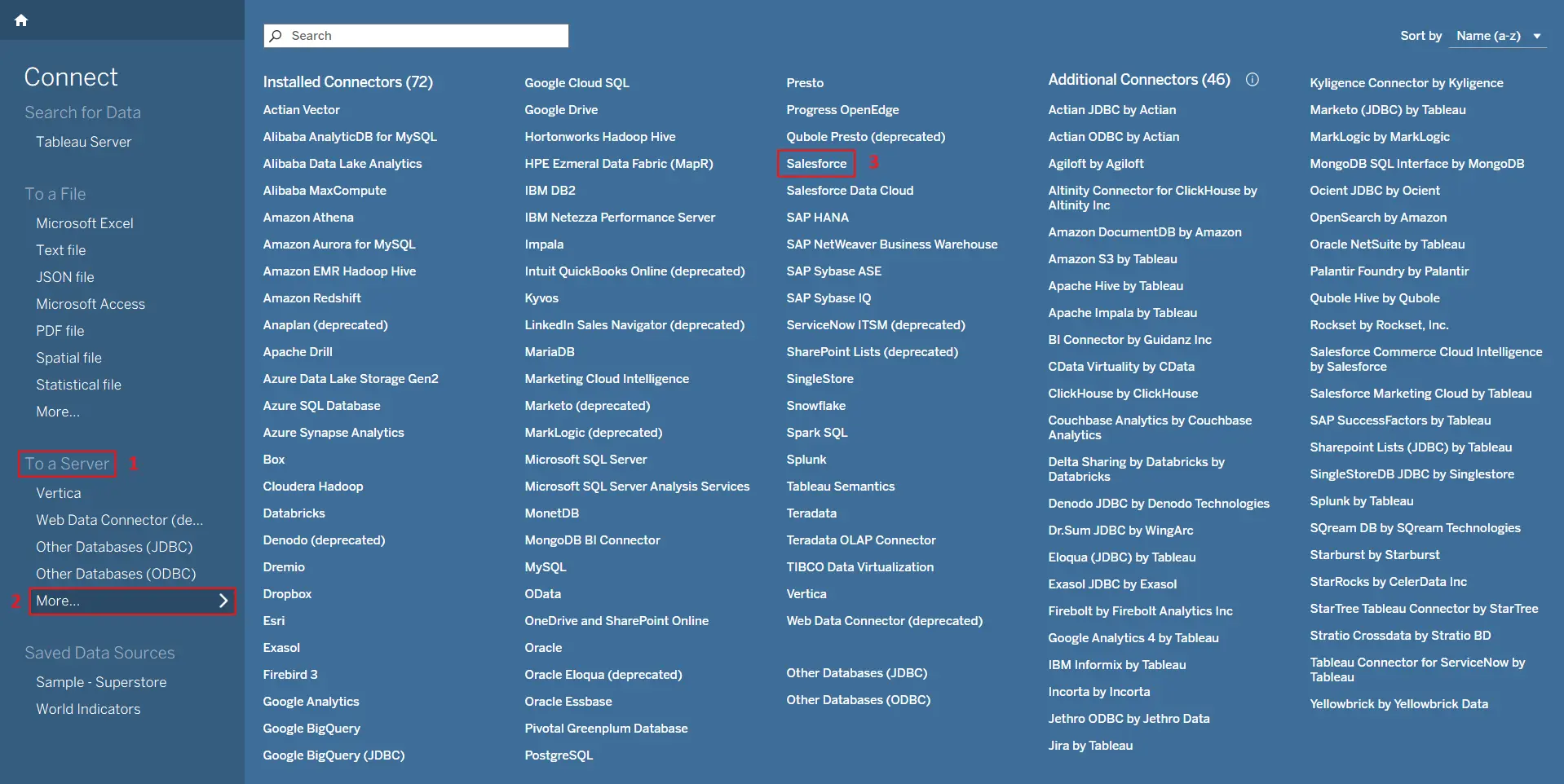1564x784 pixels.
Task: Choose Tableau Server under Search for Data
Action: [x=83, y=142]
